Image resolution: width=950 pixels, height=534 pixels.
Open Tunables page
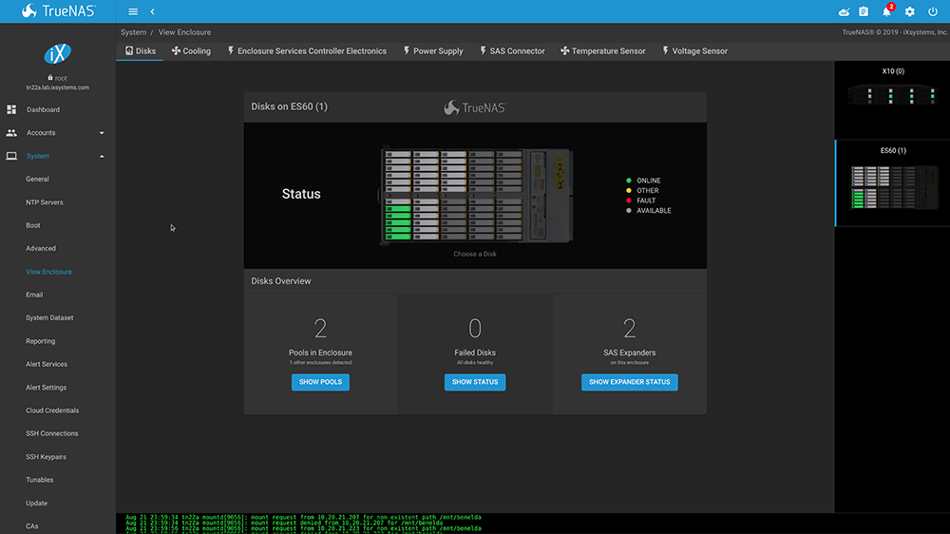click(39, 479)
